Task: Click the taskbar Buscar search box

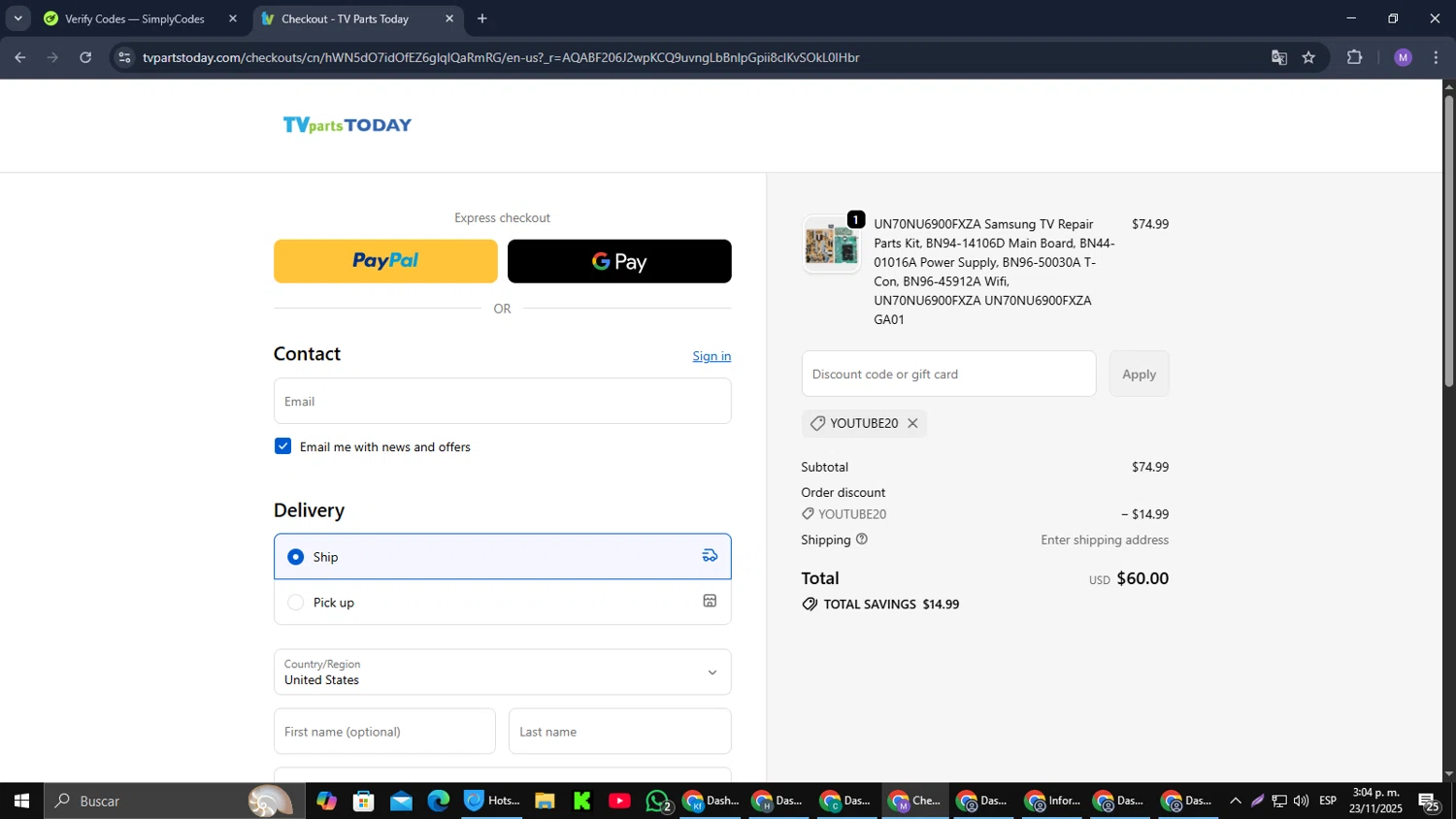Action: pyautogui.click(x=175, y=801)
